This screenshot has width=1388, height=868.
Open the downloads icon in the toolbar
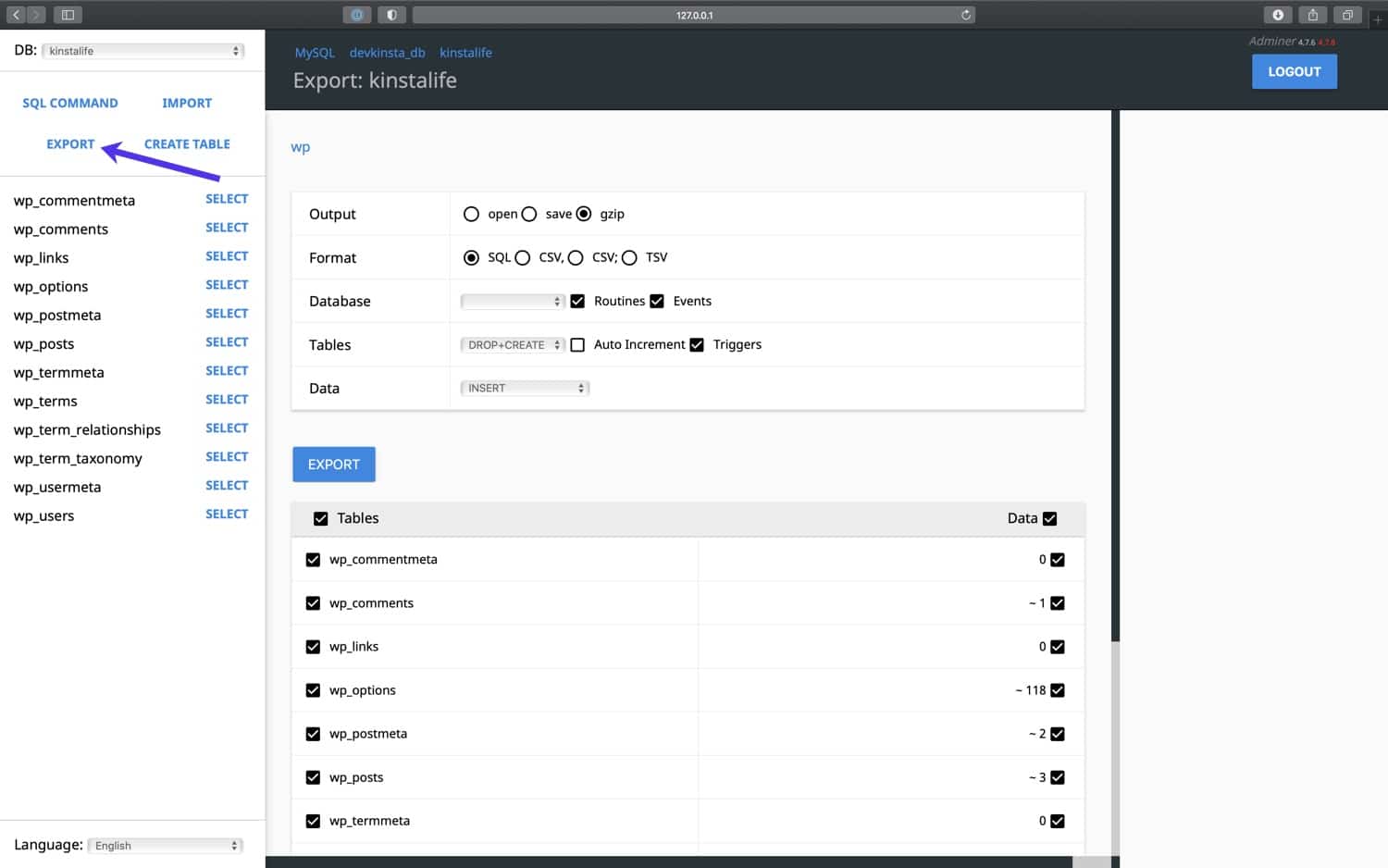(x=1278, y=15)
